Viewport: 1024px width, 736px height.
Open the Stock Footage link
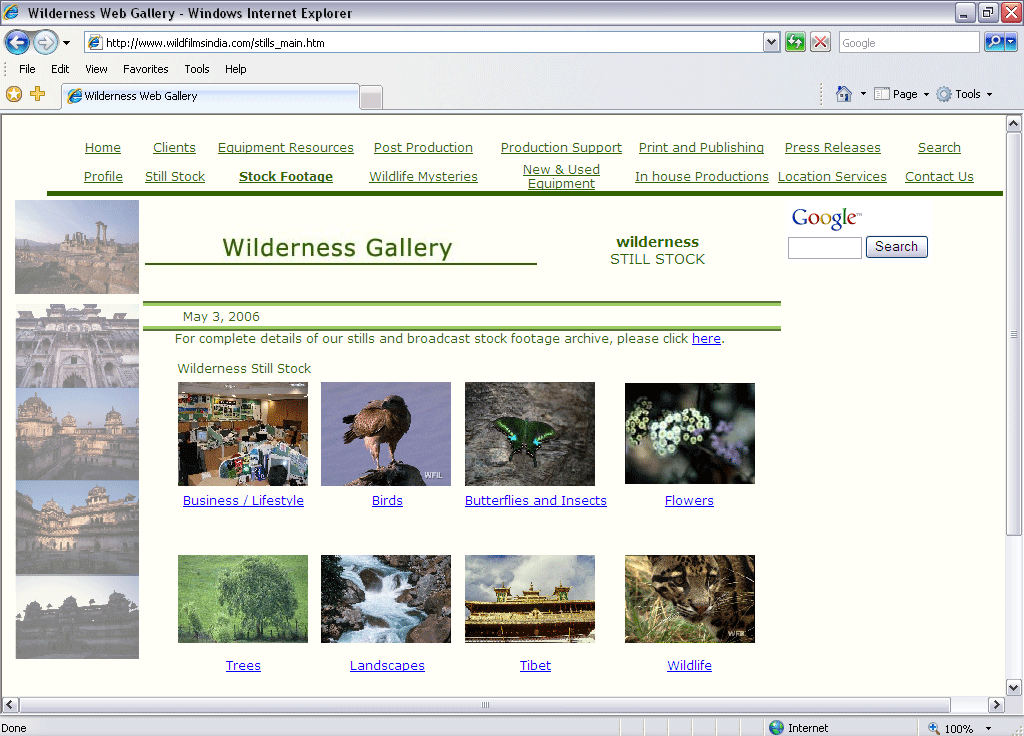[286, 176]
